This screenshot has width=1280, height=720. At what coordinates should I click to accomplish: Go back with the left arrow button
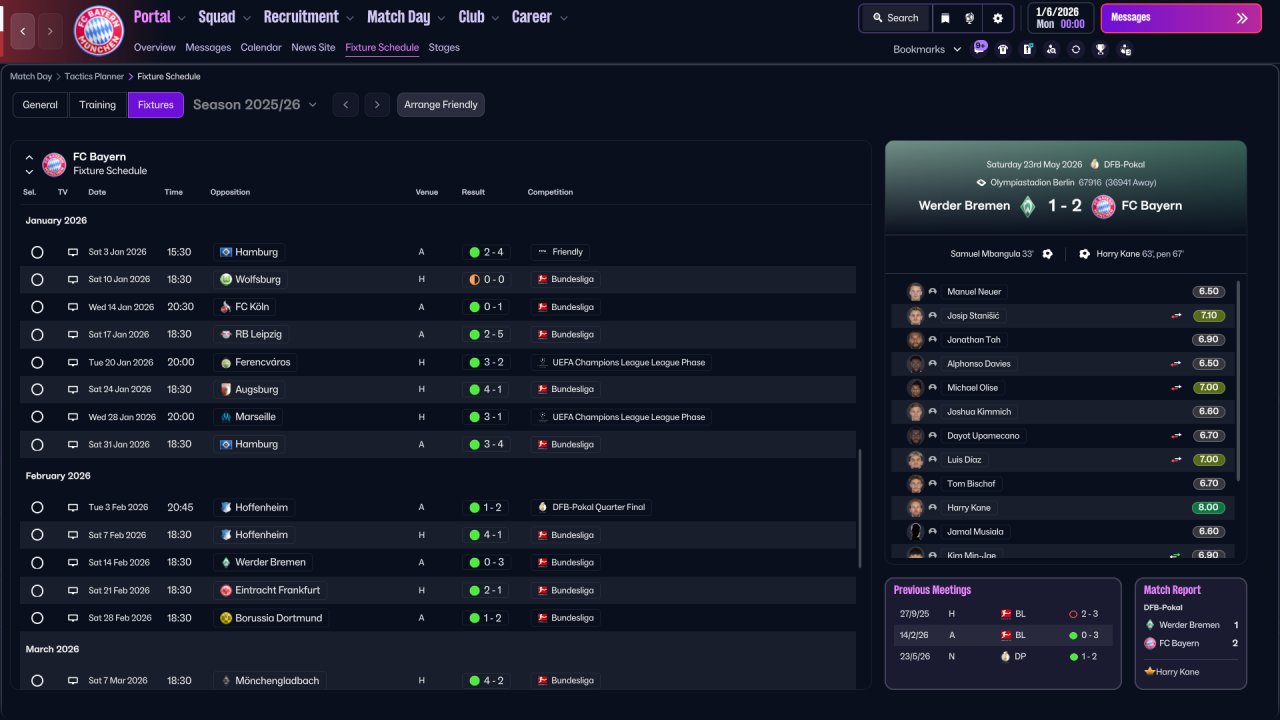23,31
